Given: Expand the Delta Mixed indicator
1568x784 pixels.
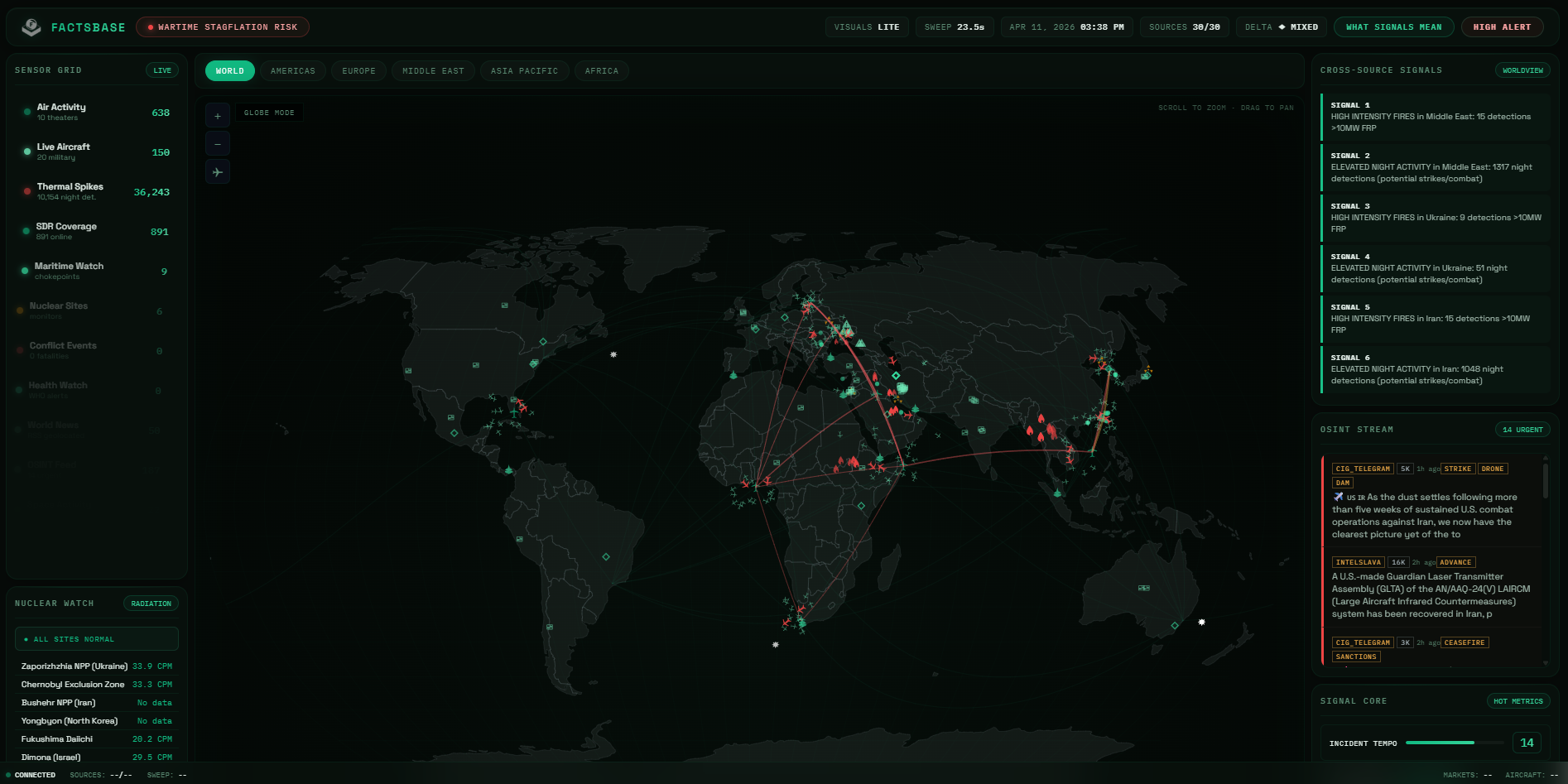Looking at the screenshot, I should click(1281, 27).
